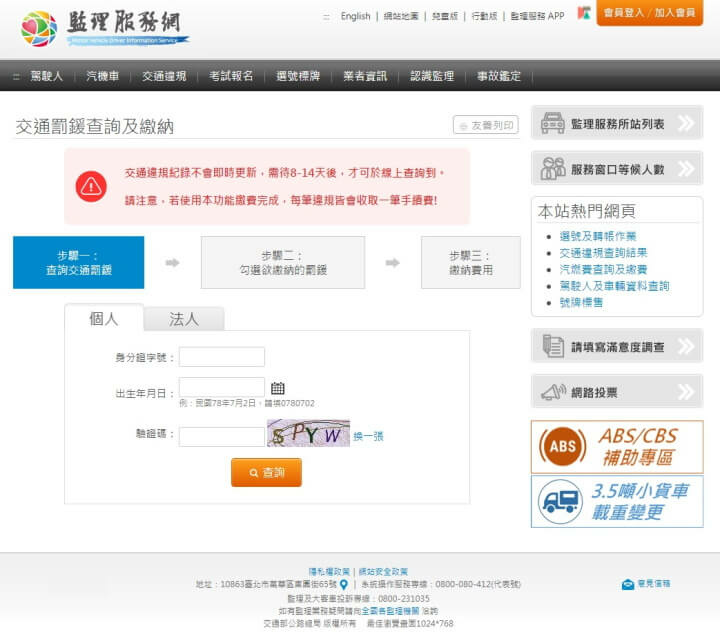
Task: Click the truck icon on 3.5噸小貨車 banner
Action: 560,502
